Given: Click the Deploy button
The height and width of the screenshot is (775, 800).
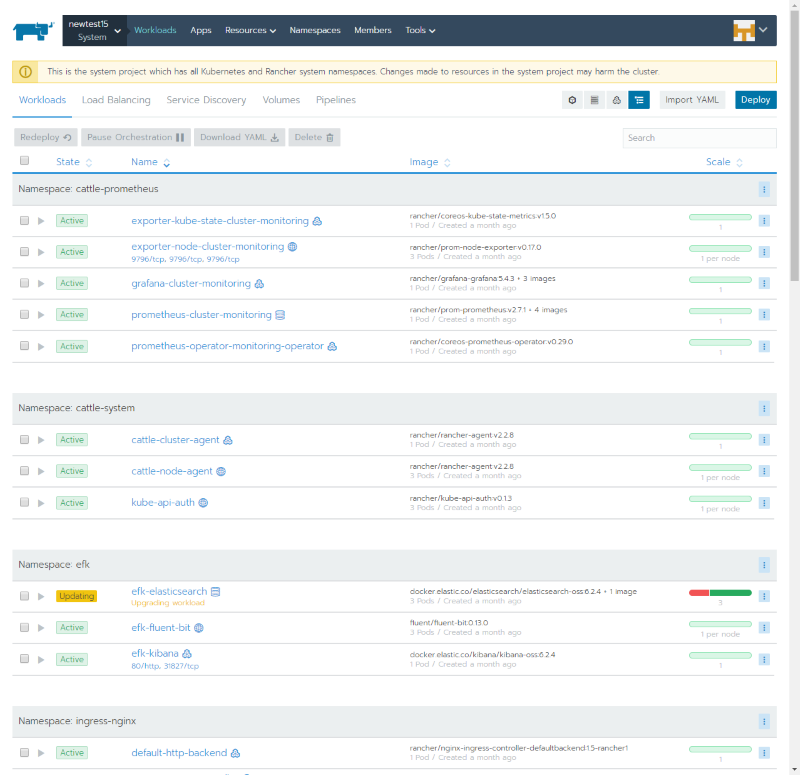Looking at the screenshot, I should click(x=756, y=100).
